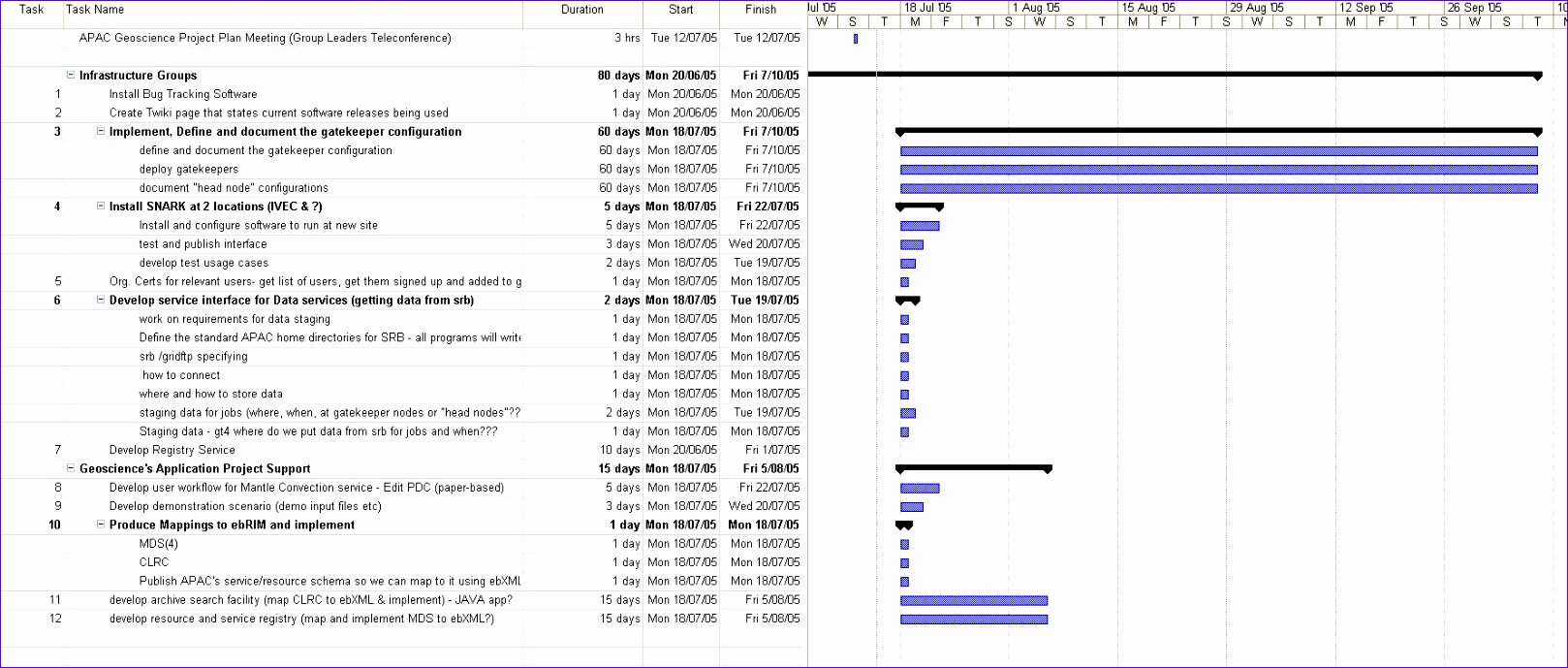Select the Finish column header
This screenshot has width=1568, height=668.
pyautogui.click(x=761, y=10)
